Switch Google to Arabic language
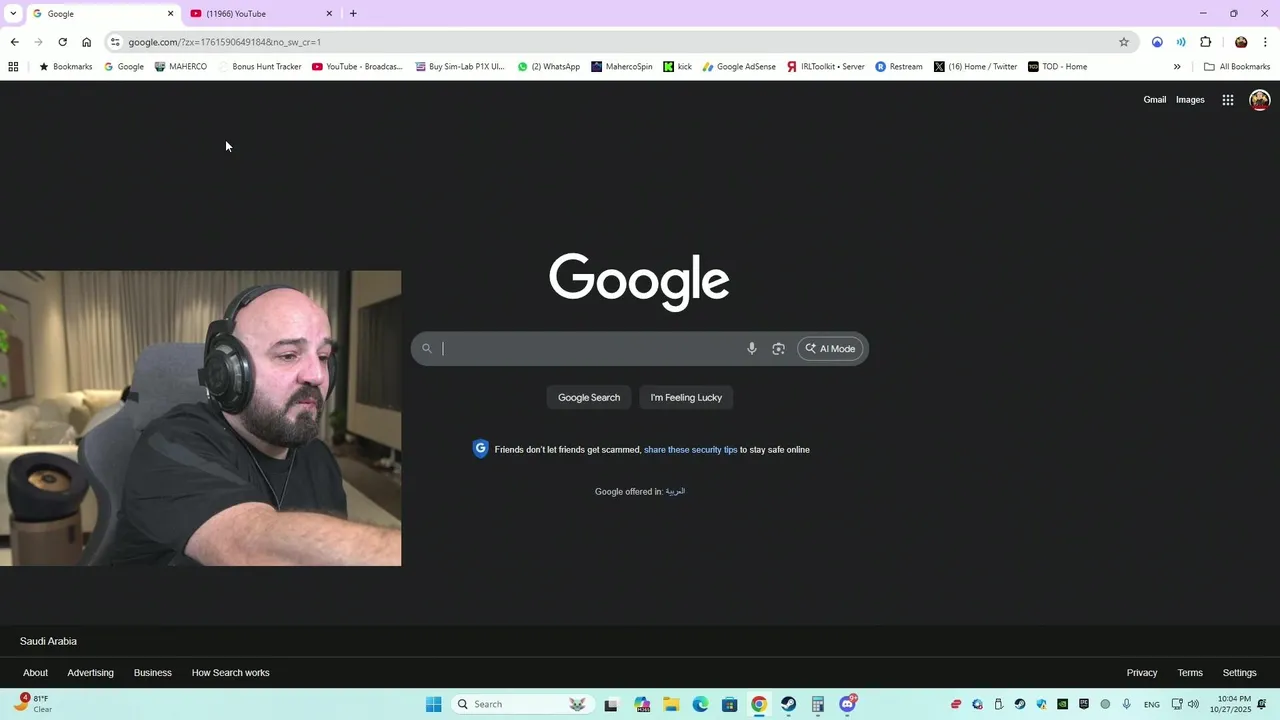Screen dimensions: 1280x720 click(675, 492)
